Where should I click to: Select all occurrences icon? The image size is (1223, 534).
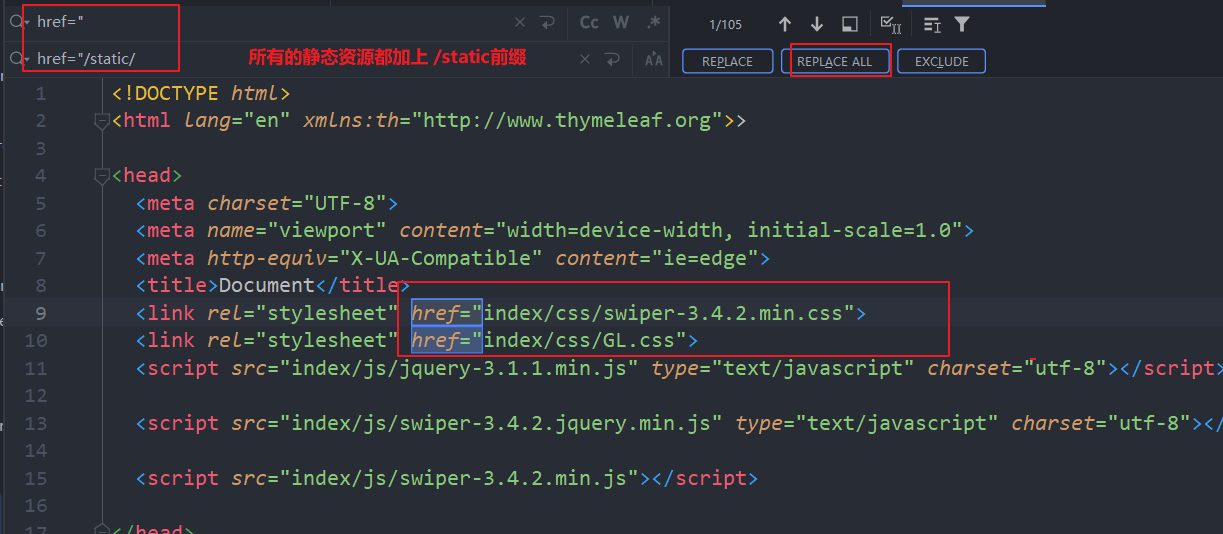[x=890, y=24]
